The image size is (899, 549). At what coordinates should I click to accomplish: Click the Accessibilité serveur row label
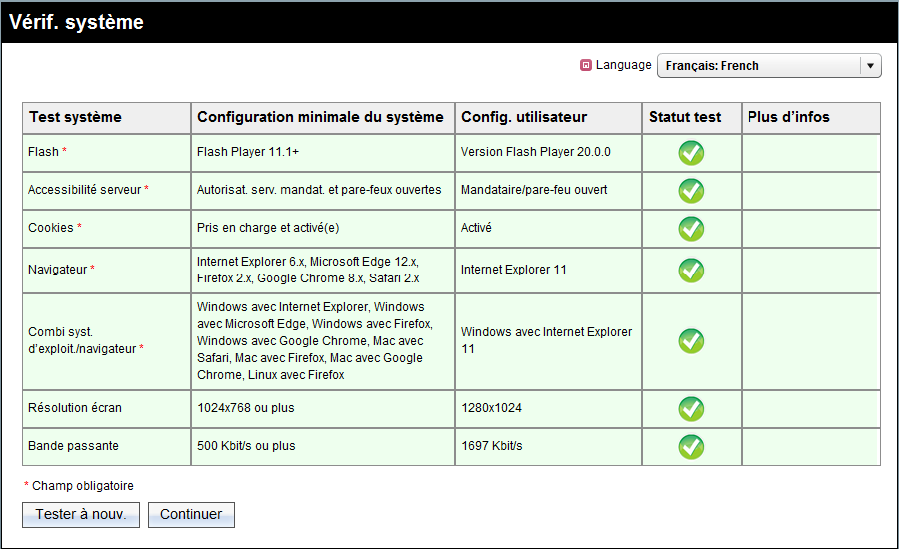tap(84, 190)
